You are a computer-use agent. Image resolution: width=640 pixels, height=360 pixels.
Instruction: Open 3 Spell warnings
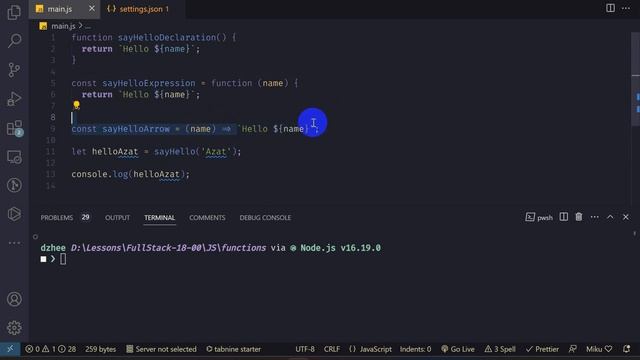[x=500, y=349]
